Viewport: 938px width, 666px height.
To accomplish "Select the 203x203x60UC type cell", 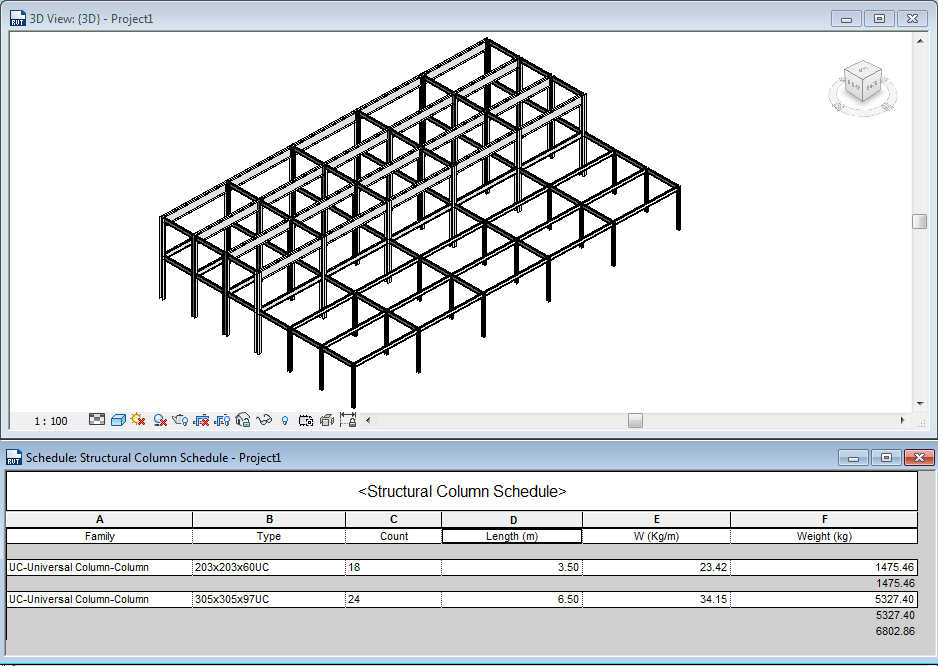I will tap(269, 567).
